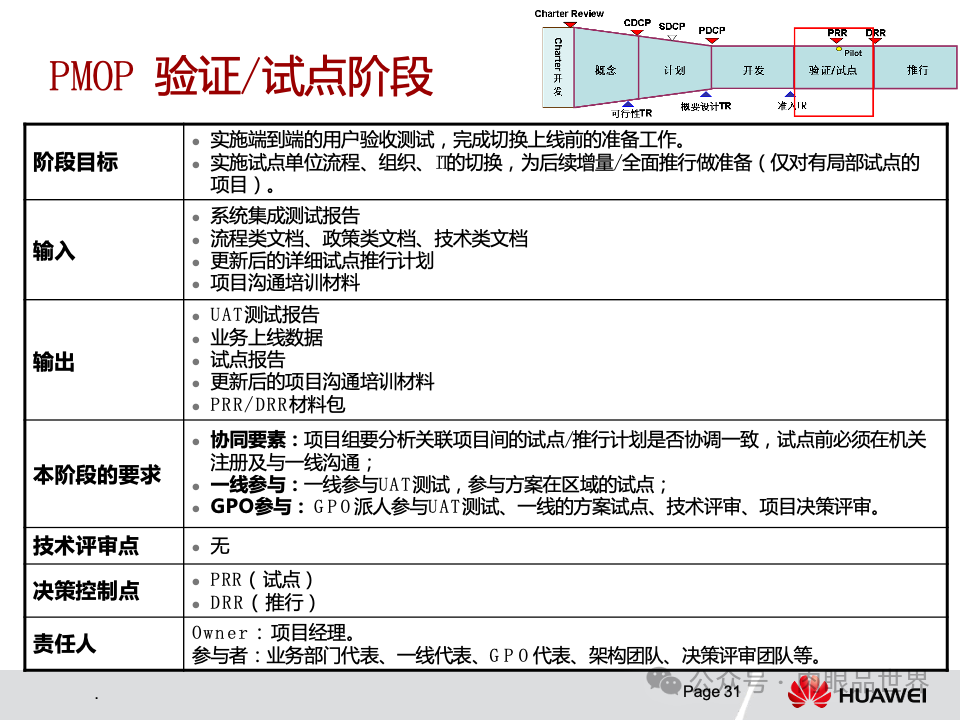Click the Page 31 footer number

tap(711, 691)
